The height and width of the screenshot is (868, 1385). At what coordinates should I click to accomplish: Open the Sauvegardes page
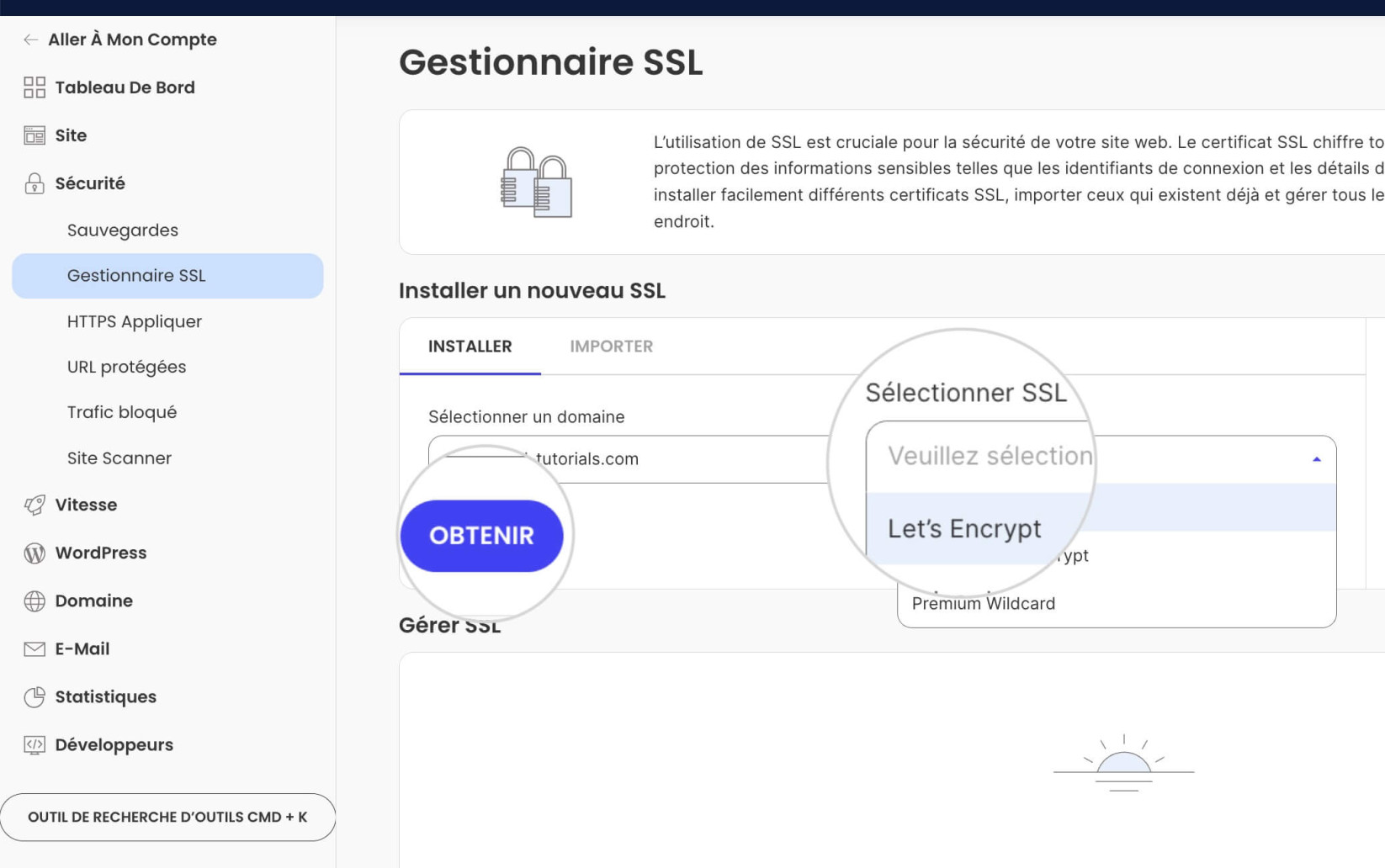[x=123, y=230]
